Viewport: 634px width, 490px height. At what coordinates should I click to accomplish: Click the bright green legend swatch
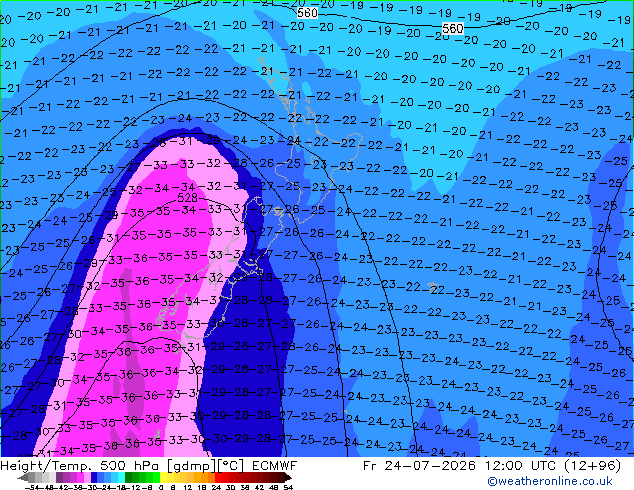(x=156, y=477)
